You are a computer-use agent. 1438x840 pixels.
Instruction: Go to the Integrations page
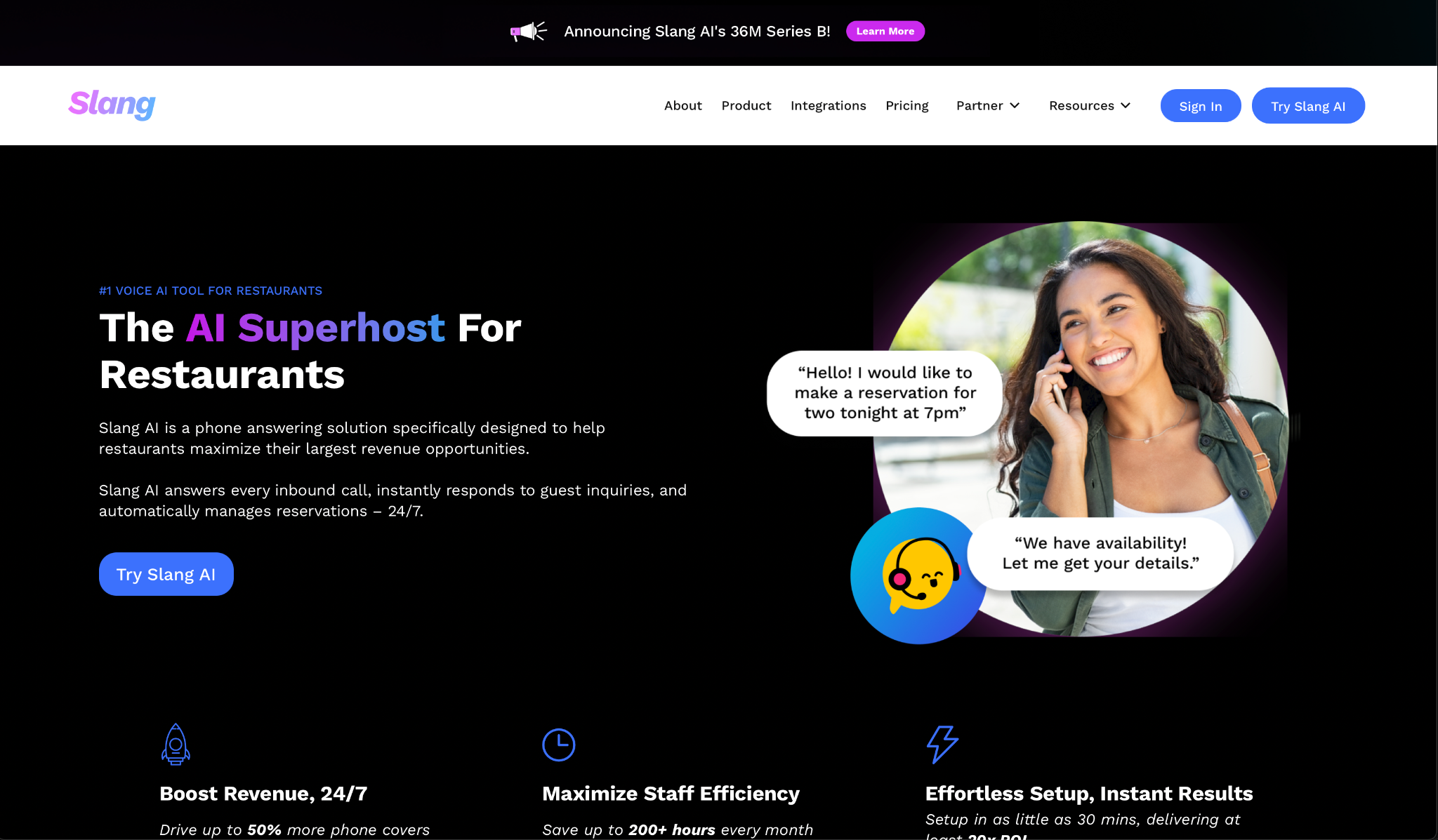click(828, 106)
